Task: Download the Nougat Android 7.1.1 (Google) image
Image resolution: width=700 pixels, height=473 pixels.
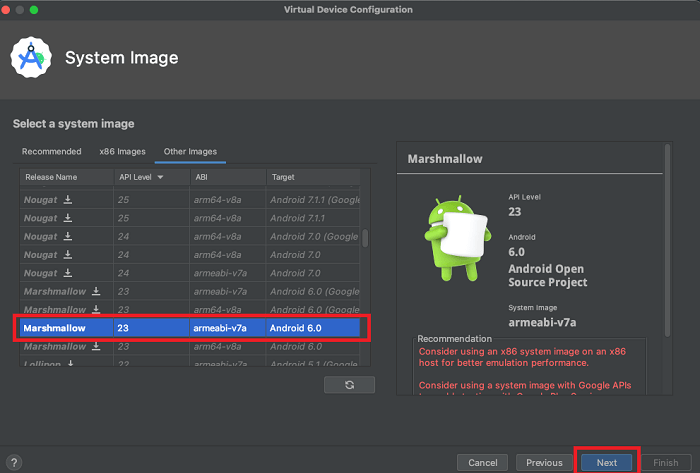Action: point(67,199)
